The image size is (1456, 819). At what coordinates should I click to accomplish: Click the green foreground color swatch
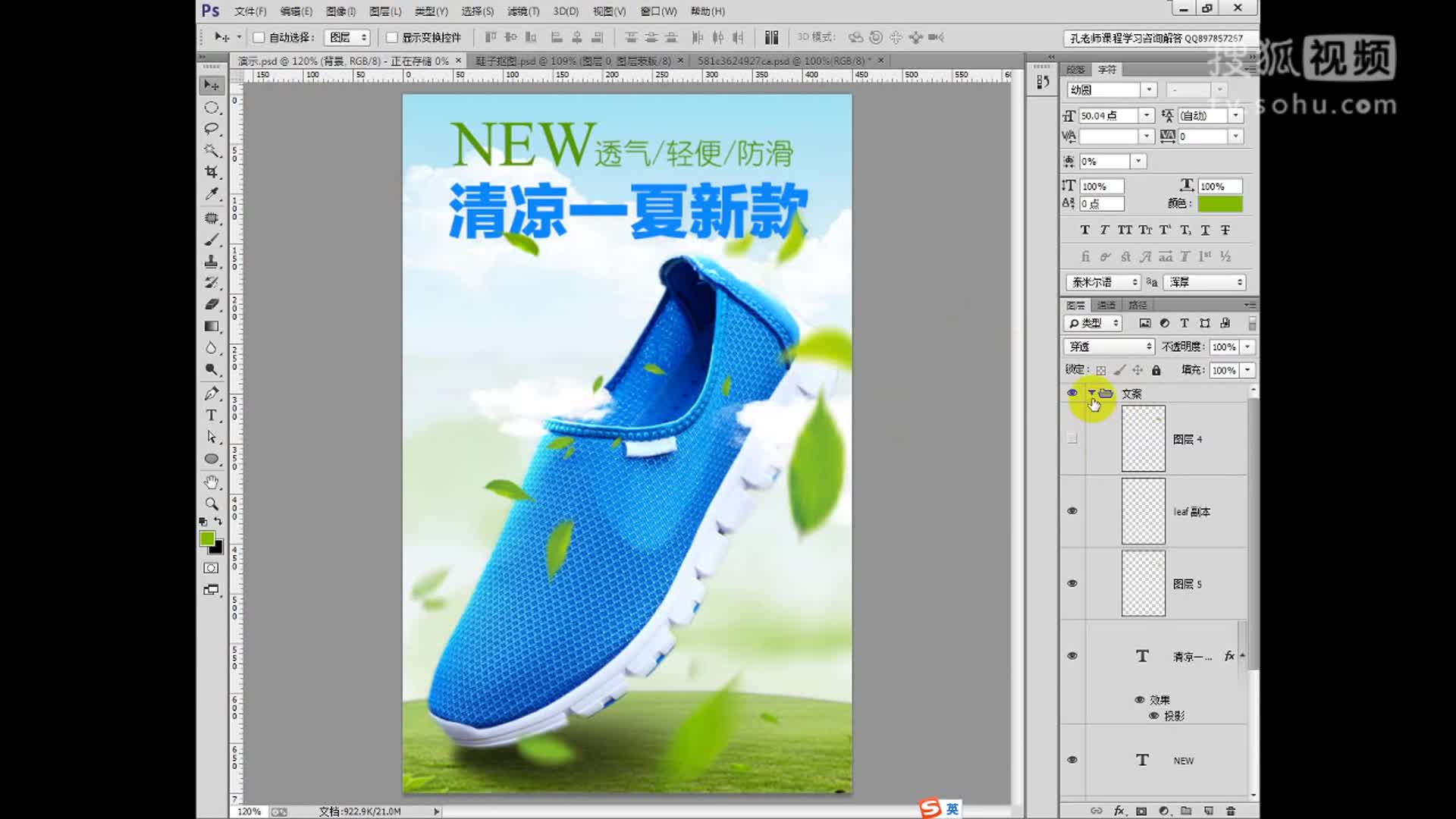(207, 538)
